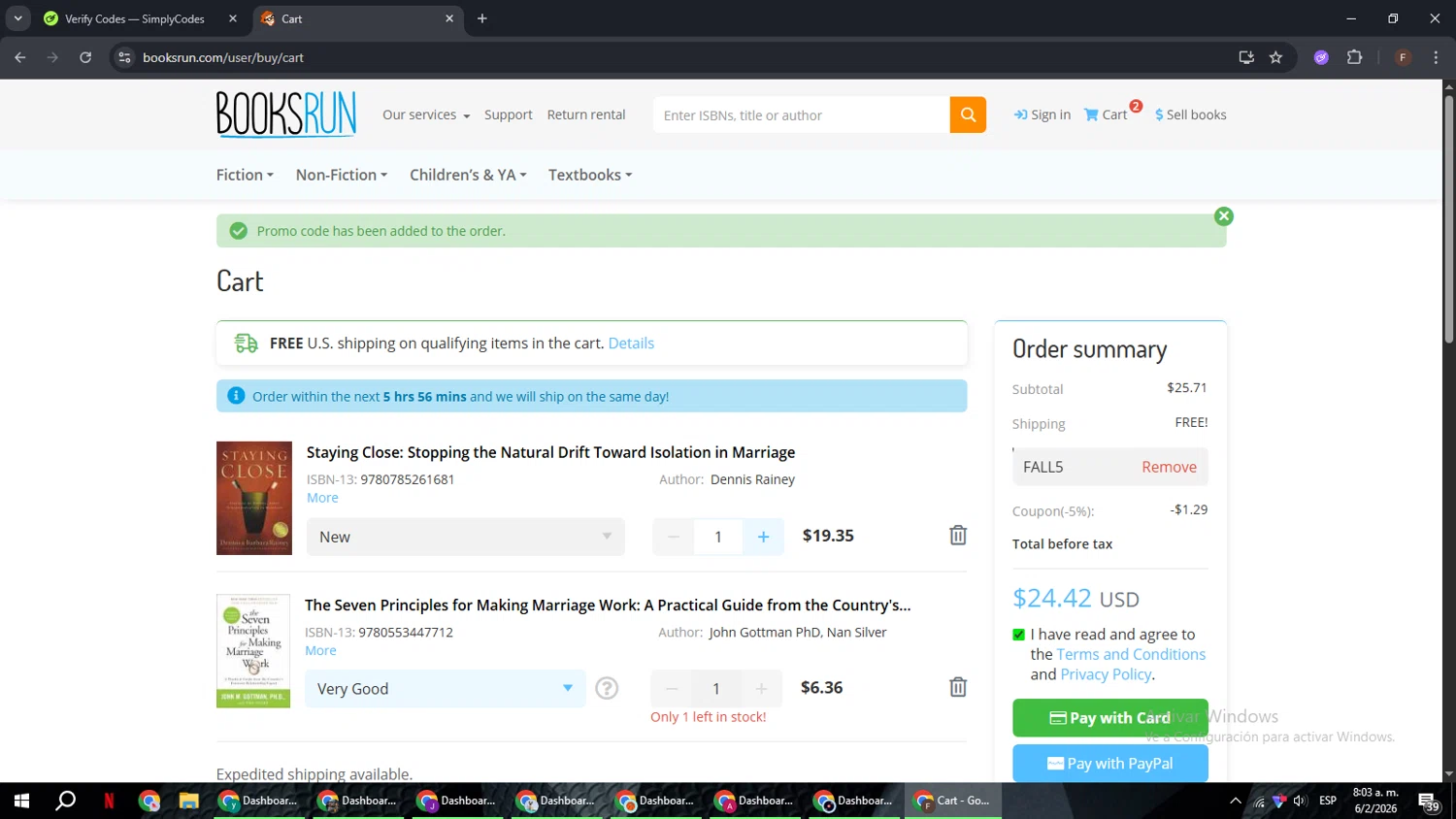
Task: Expand the Textbooks category menu
Action: coord(590,175)
